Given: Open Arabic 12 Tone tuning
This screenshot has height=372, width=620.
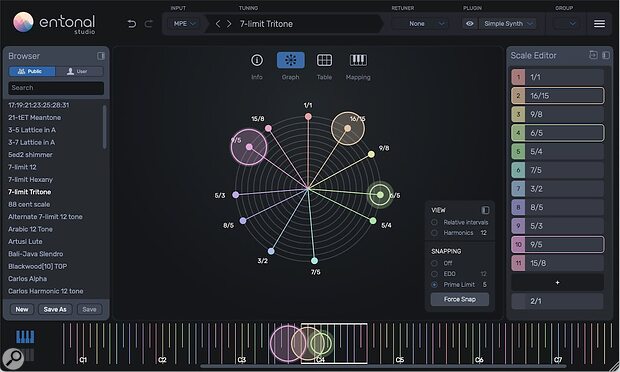Looking at the screenshot, I should point(30,229).
